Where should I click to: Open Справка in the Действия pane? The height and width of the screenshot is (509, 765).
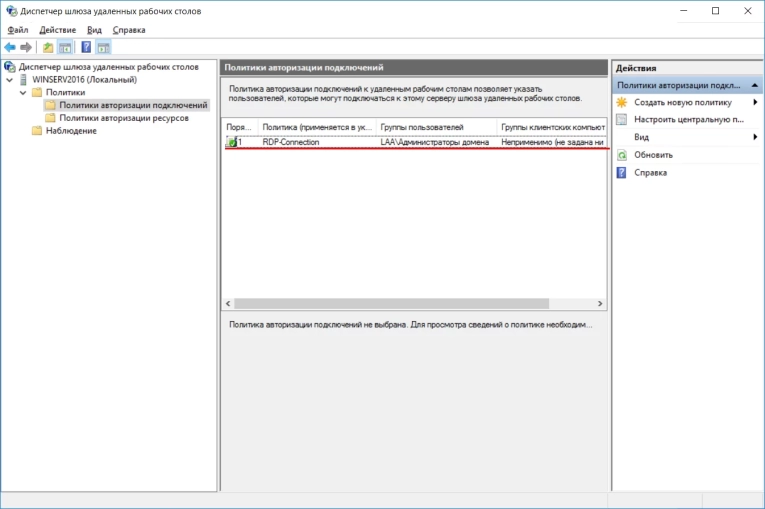[x=650, y=172]
